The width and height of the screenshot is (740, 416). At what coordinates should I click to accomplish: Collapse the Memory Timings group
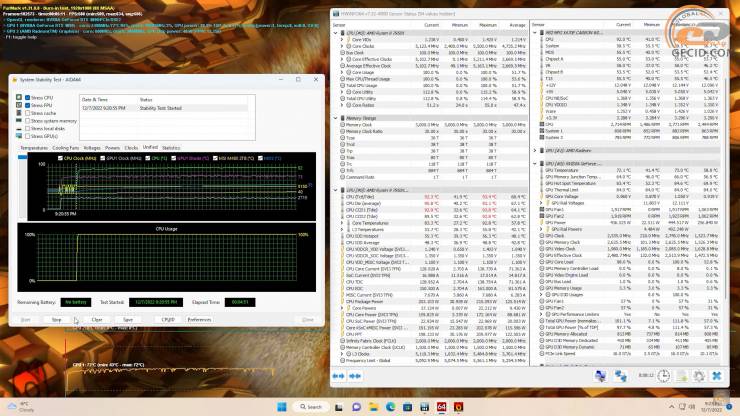[x=336, y=118]
